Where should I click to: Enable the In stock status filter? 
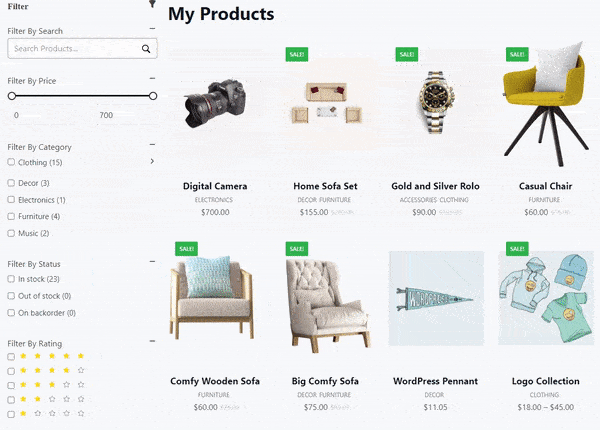coord(11,279)
